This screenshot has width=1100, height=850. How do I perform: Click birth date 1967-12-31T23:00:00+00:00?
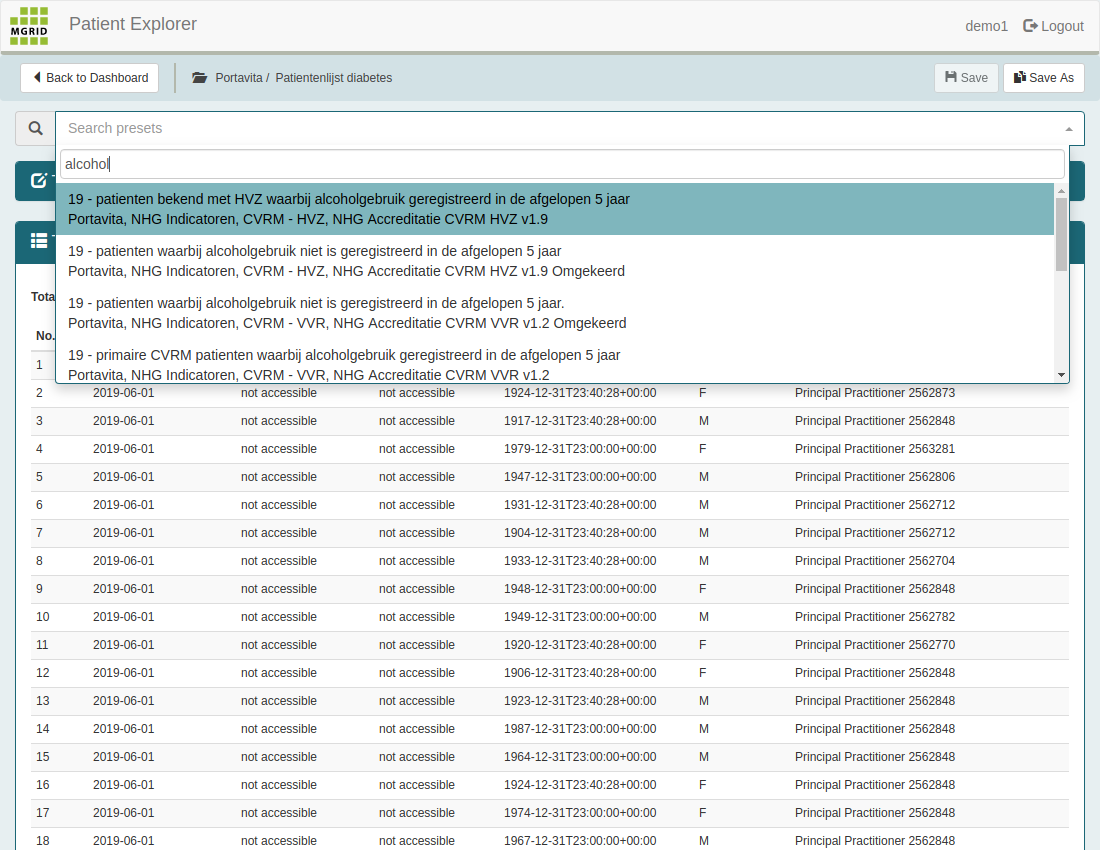click(580, 841)
